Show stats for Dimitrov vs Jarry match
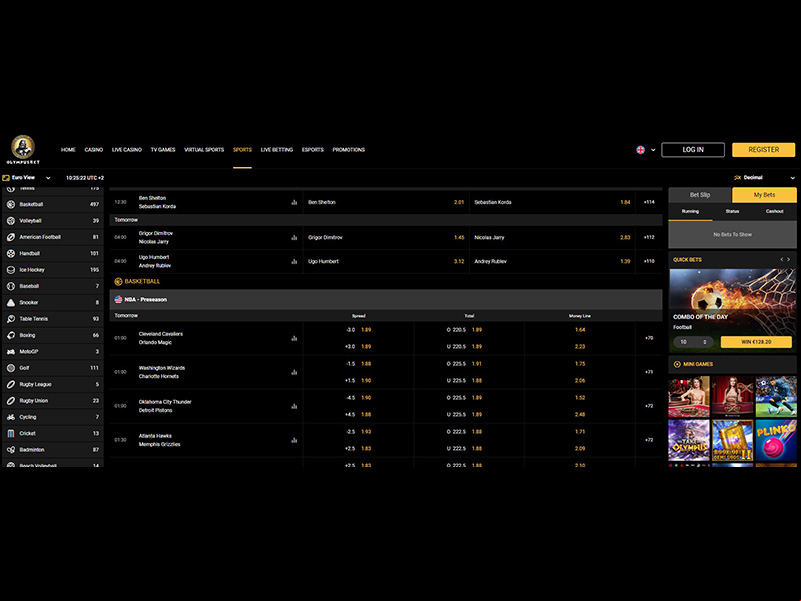The width and height of the screenshot is (801, 601). pyautogui.click(x=294, y=238)
